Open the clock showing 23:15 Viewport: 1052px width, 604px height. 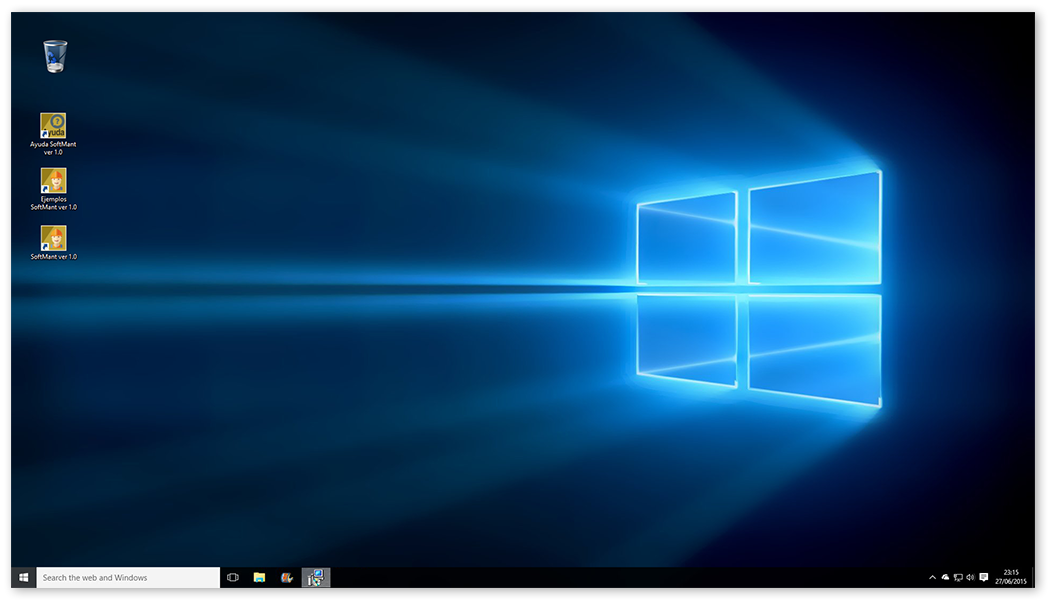1011,577
